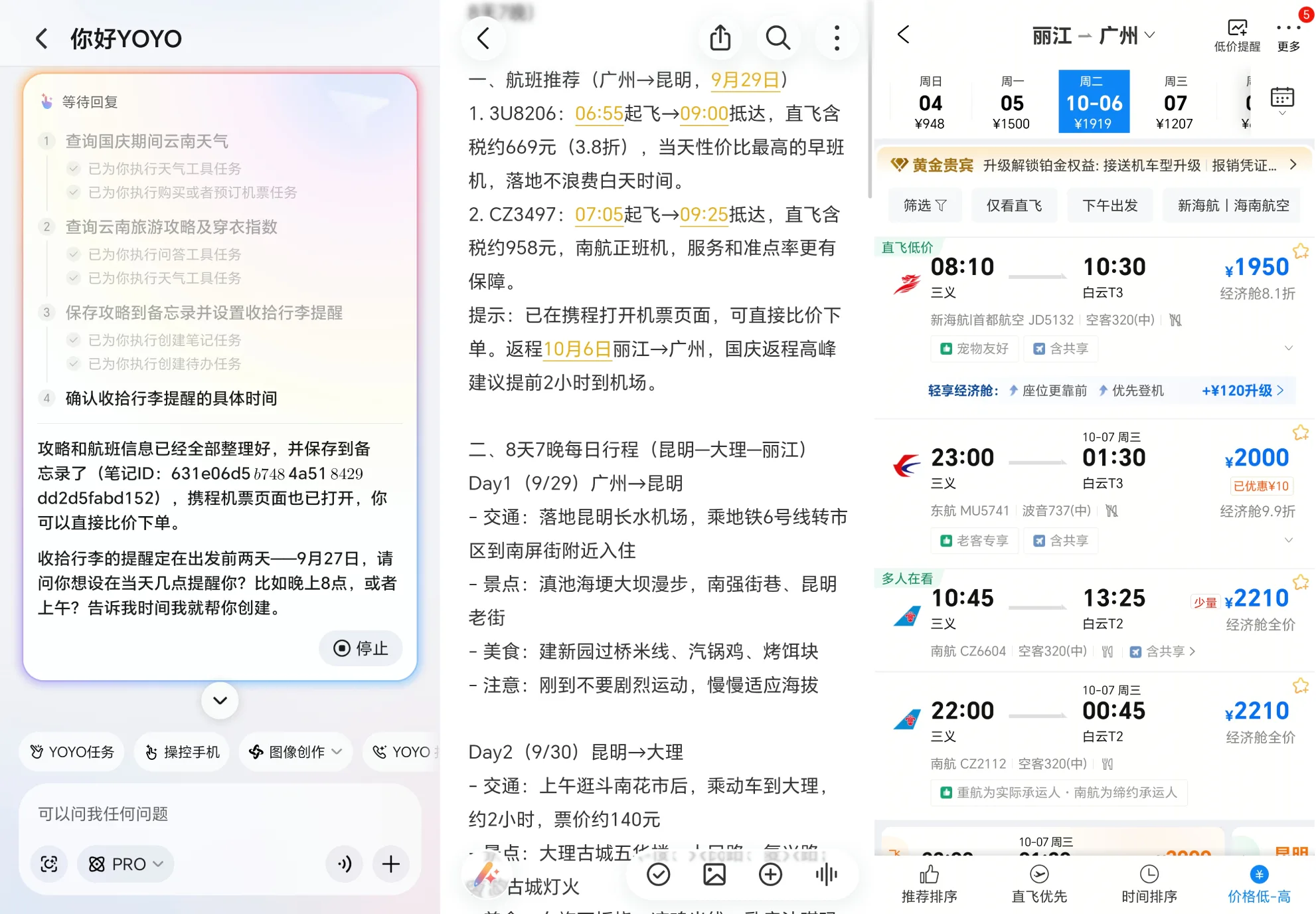Screen dimensions: 1316x914
Task: Open the PRO model selector
Action: click(126, 864)
